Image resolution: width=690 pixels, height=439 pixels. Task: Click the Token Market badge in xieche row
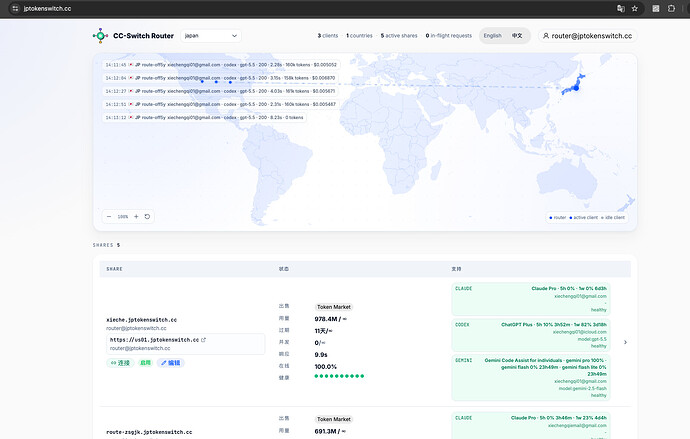(x=334, y=307)
